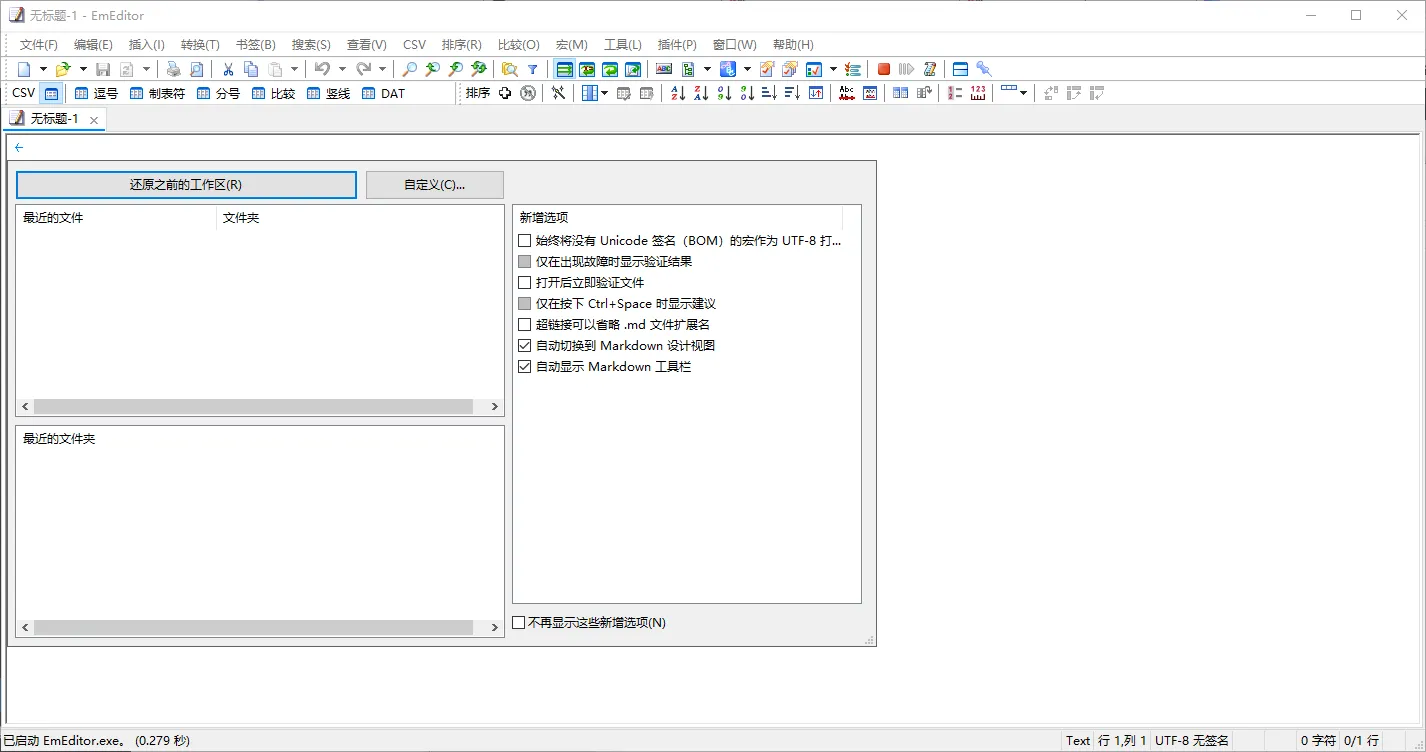Uncheck 自动显示 Markdown 工具栏
1426x752 pixels.
[x=524, y=366]
